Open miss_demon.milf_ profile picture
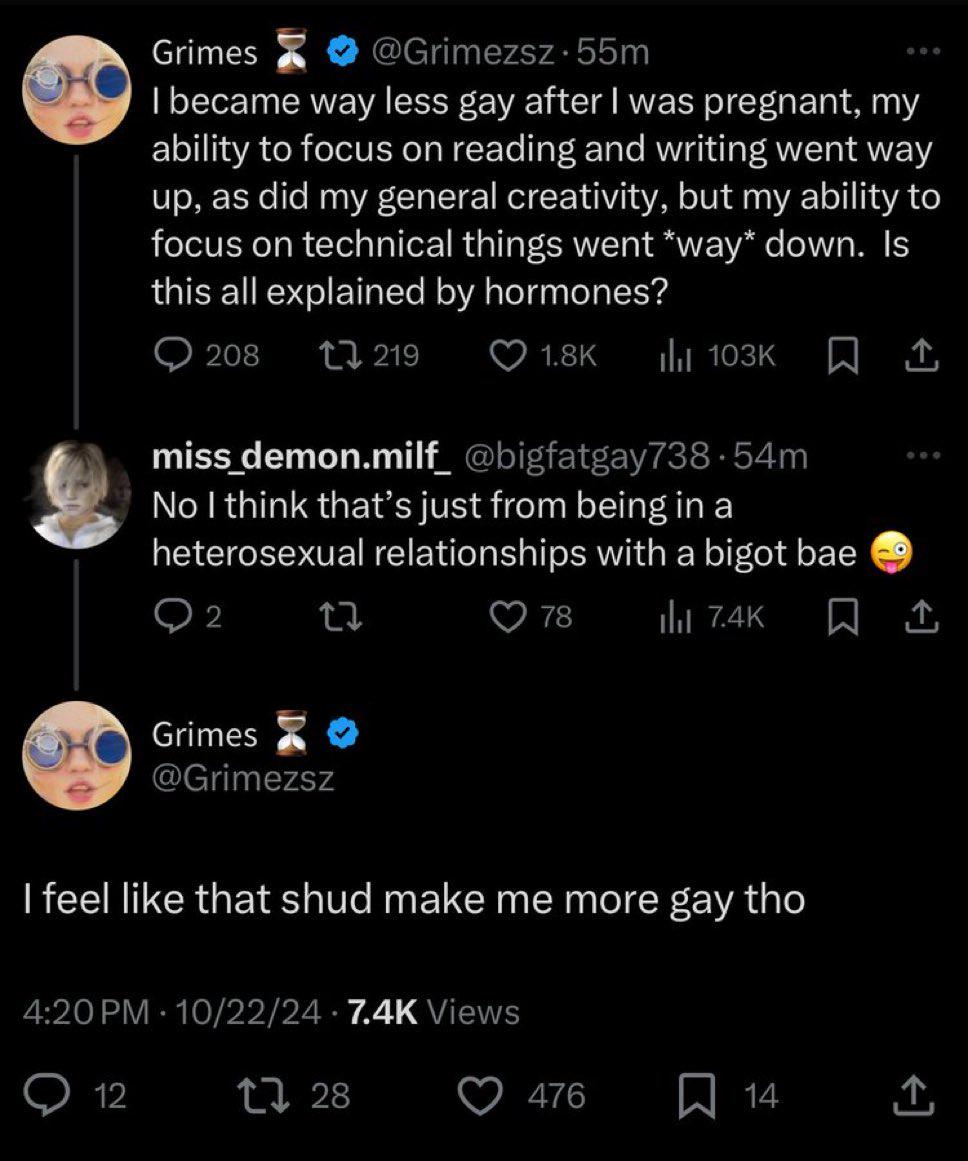 tap(78, 494)
